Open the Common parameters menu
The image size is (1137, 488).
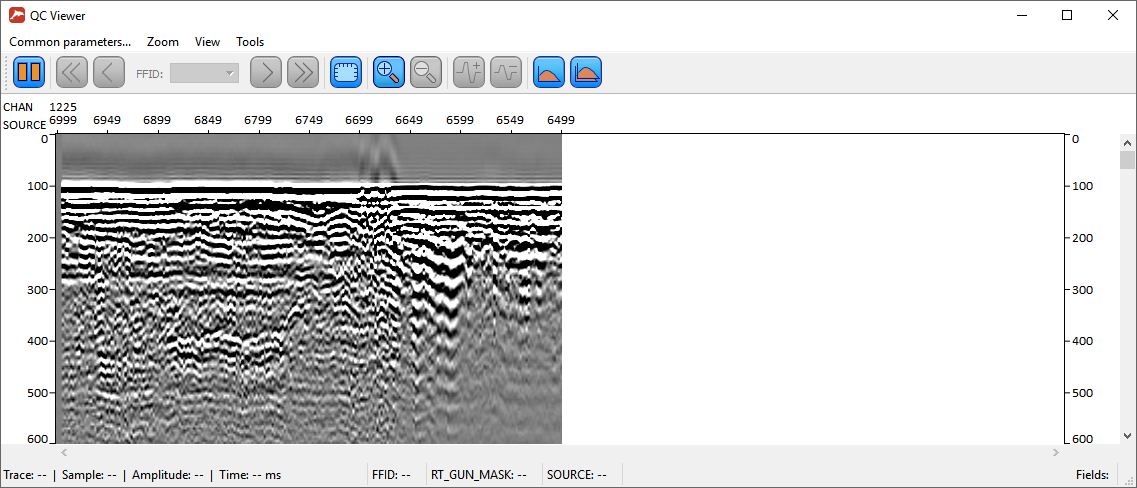[70, 42]
